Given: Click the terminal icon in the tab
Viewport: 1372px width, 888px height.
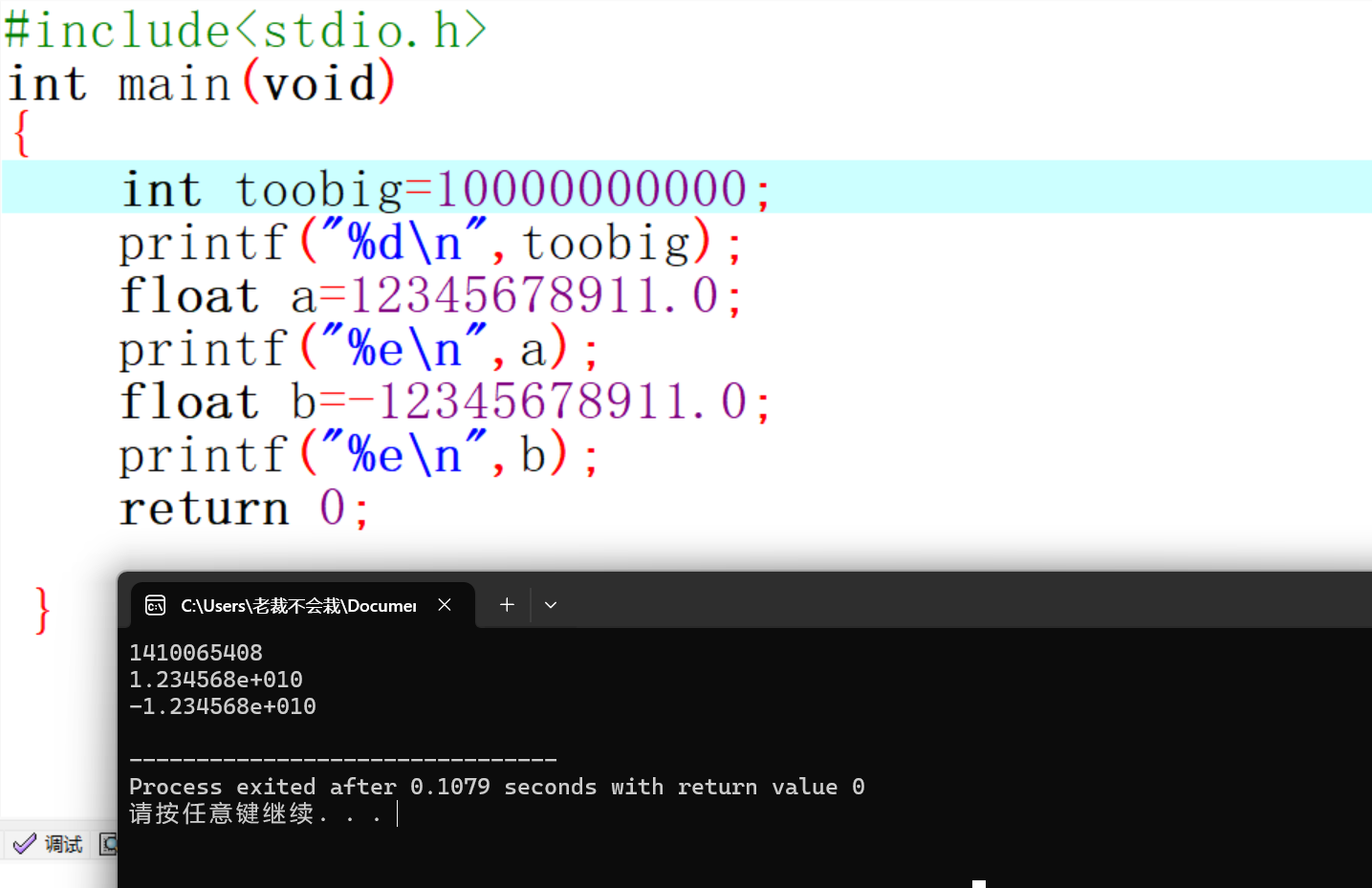Looking at the screenshot, I should click(x=155, y=605).
